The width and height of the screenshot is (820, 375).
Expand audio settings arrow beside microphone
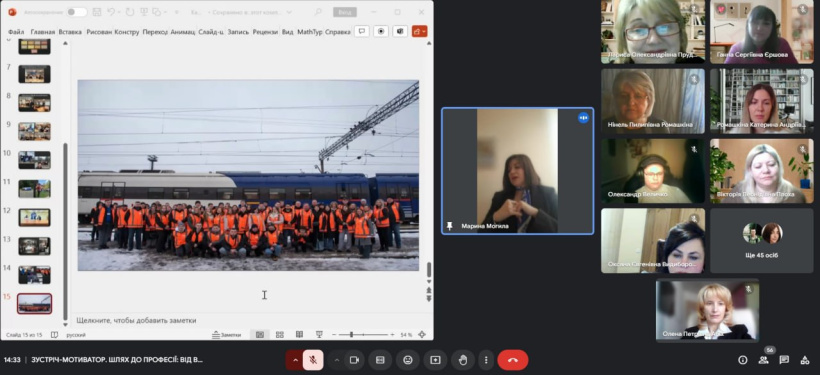click(294, 360)
